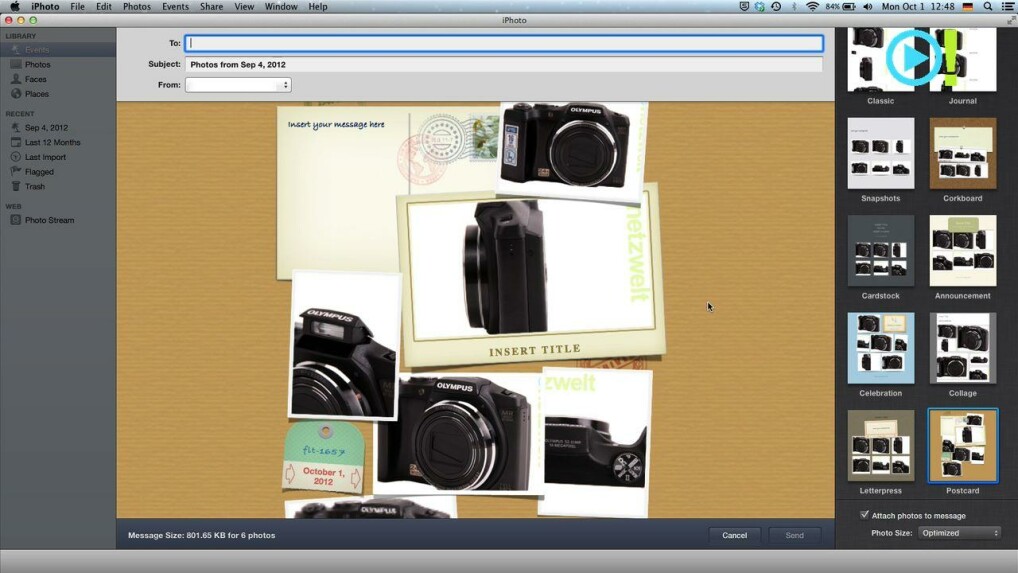Open the Share menu
This screenshot has height=573, width=1018.
[211, 7]
